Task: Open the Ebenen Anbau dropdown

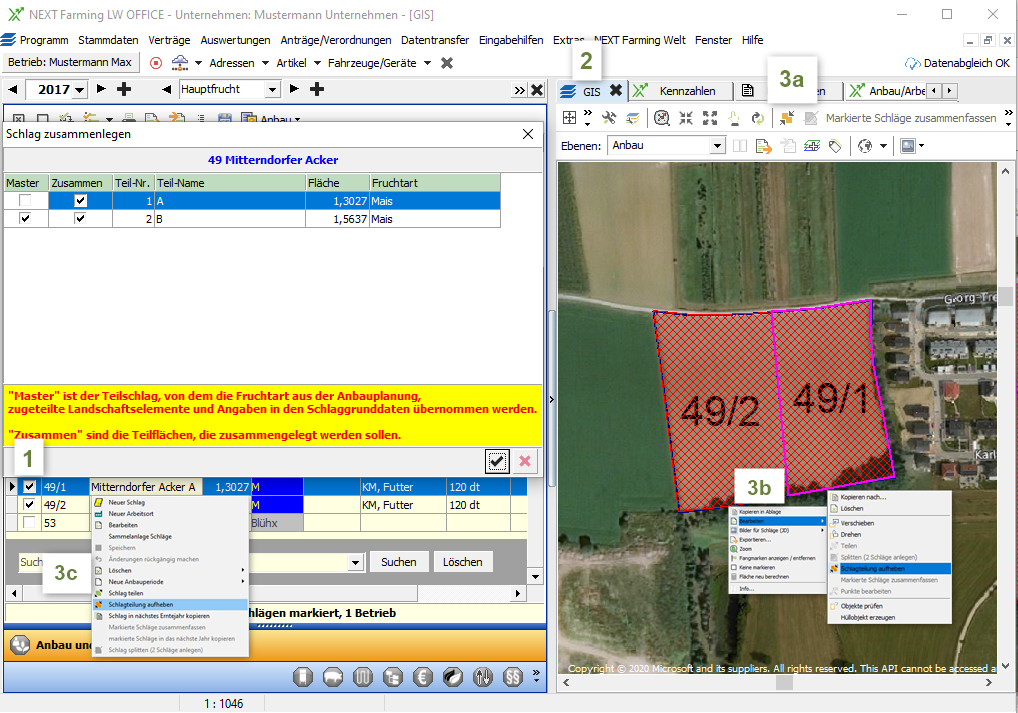Action: [716, 146]
